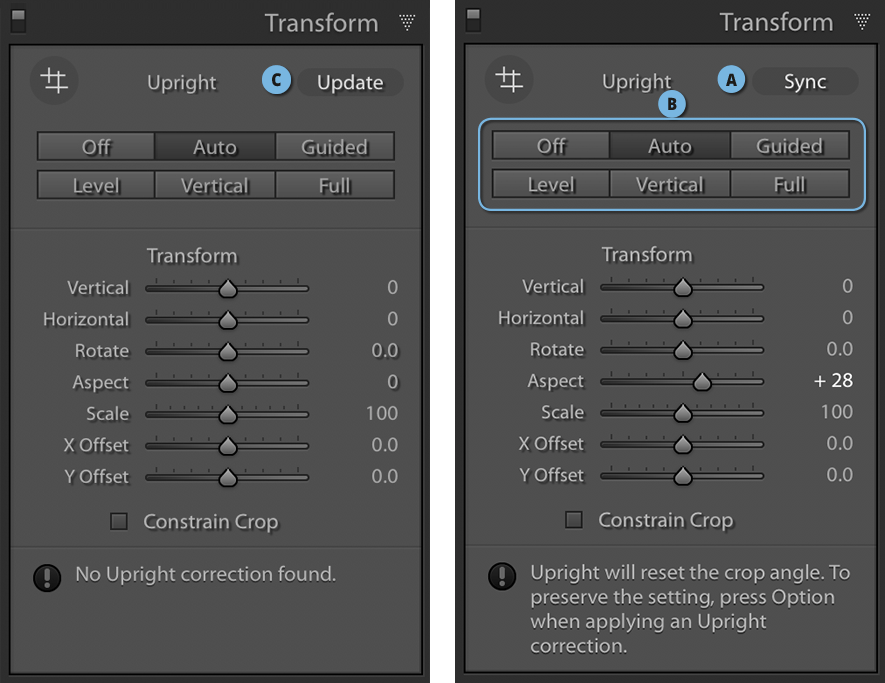Select Guided Upright tool icon in left panel
Viewport: 885px width, 683px height.
55,82
